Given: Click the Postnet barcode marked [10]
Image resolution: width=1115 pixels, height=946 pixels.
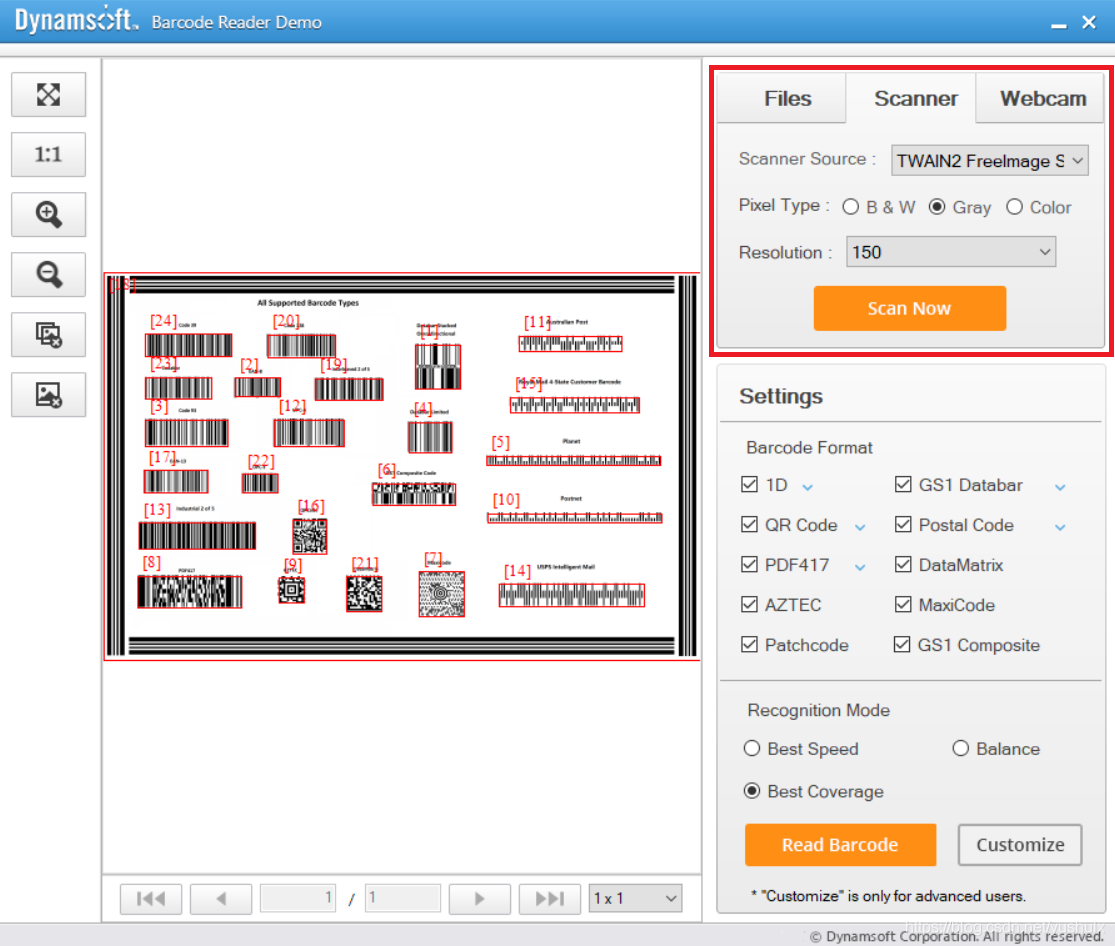Looking at the screenshot, I should pos(575,518).
